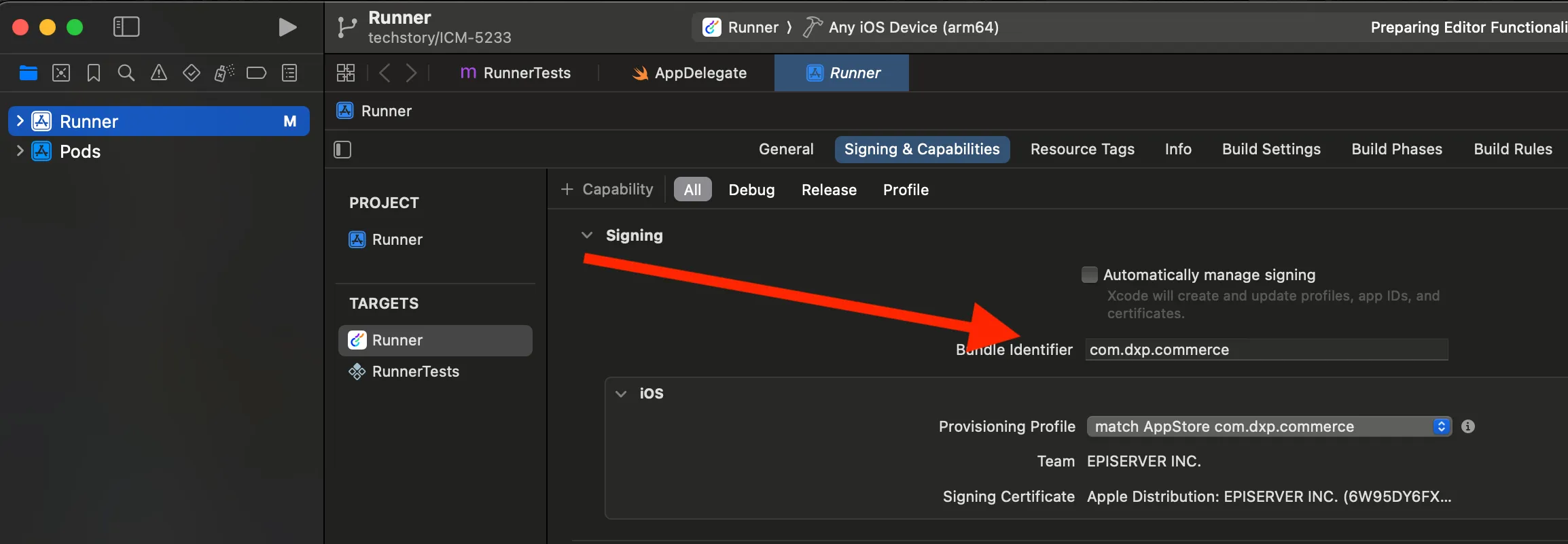The image size is (1568, 544).
Task: Open the find navigator magnifier icon
Action: (126, 73)
